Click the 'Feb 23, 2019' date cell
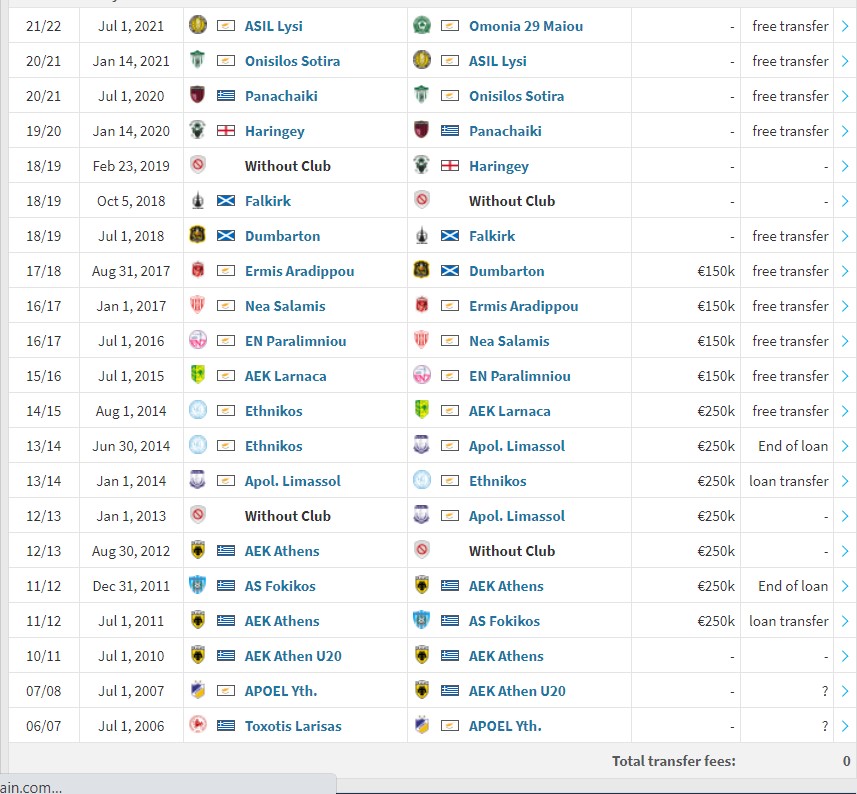 click(131, 166)
